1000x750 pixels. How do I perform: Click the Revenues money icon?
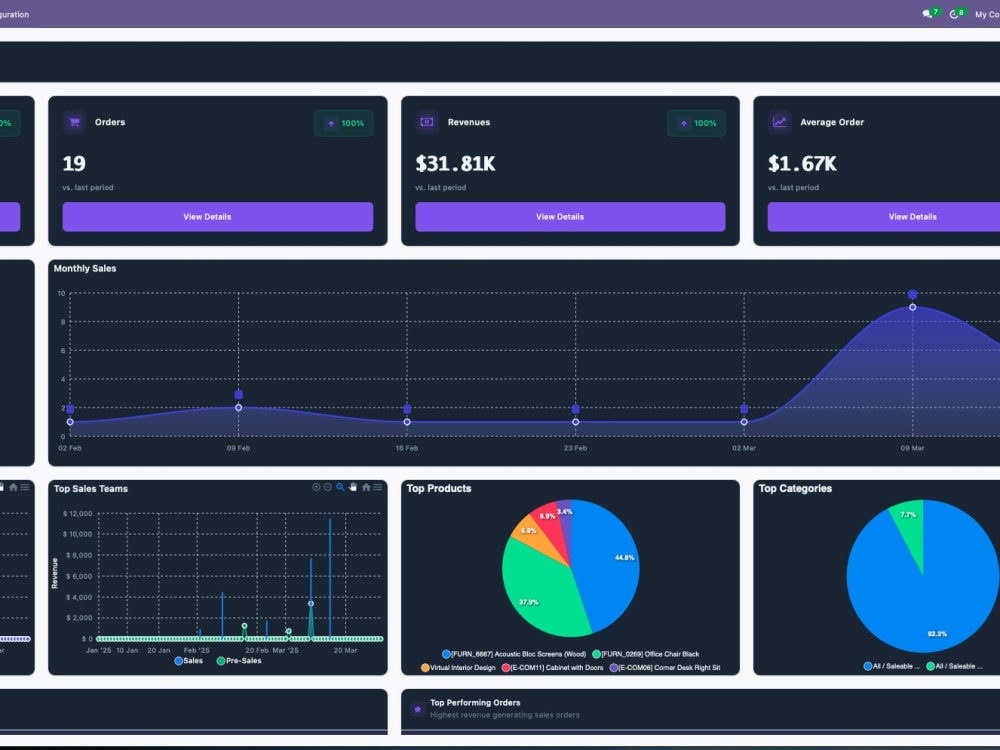click(427, 122)
